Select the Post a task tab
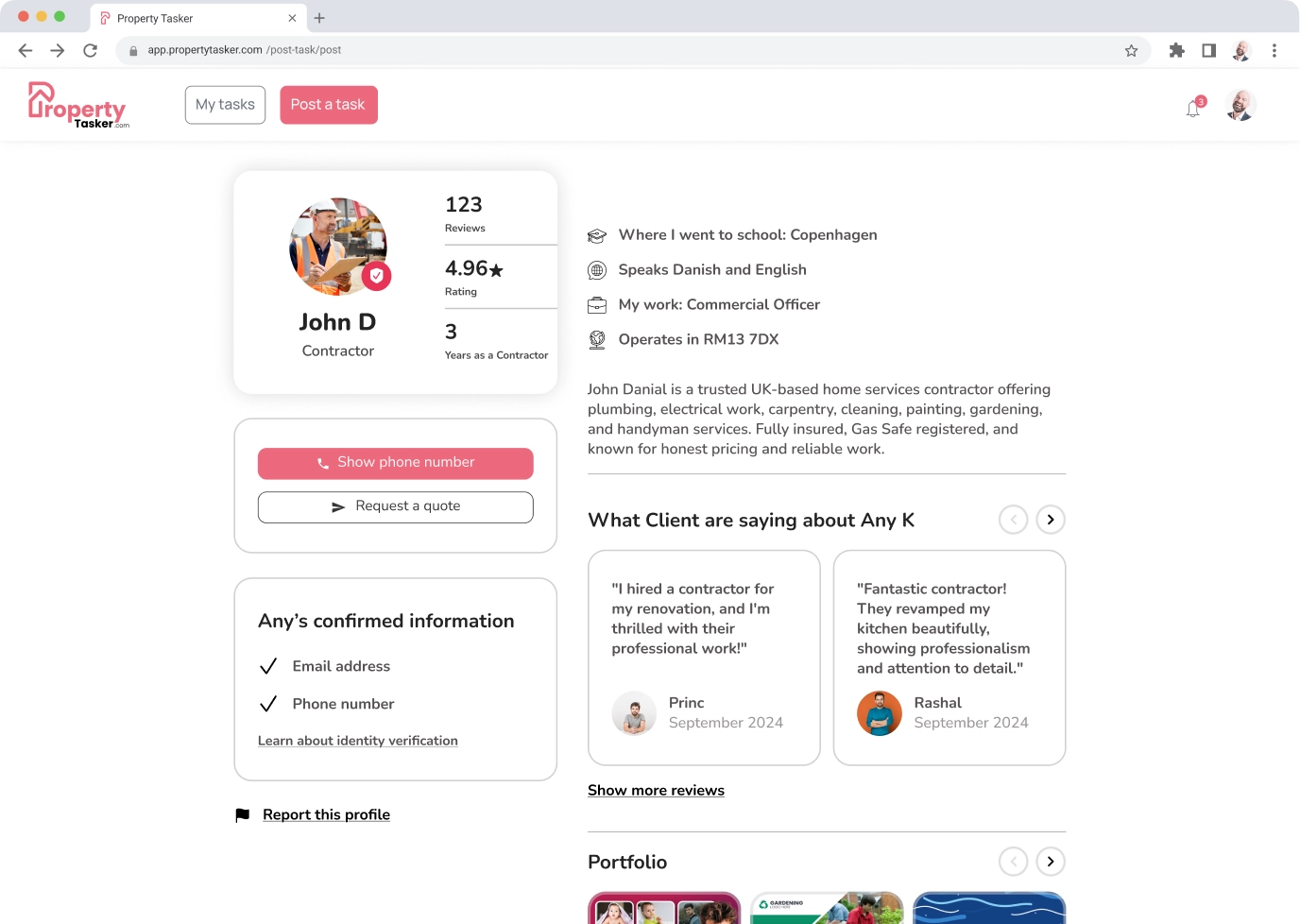 click(328, 105)
